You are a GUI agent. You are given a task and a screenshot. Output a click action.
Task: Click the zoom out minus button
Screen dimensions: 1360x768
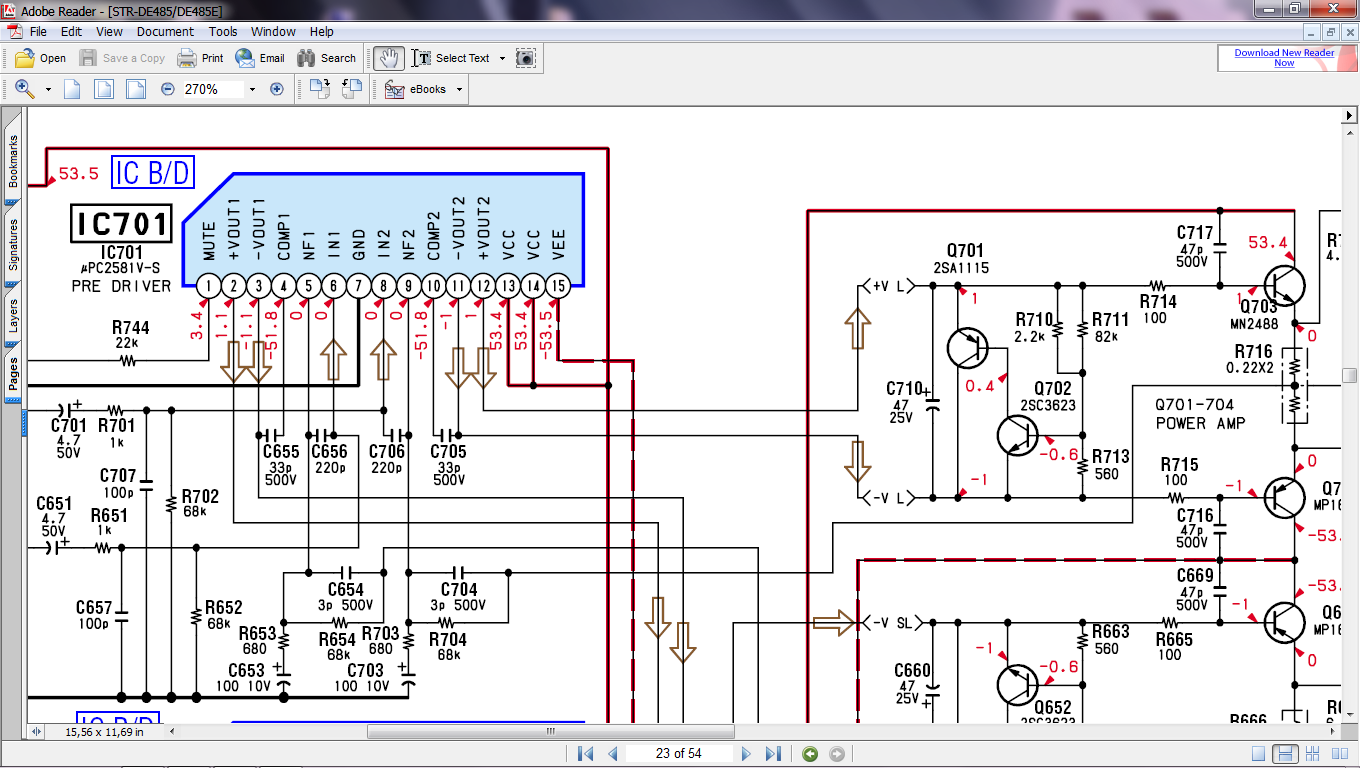pyautogui.click(x=167, y=89)
